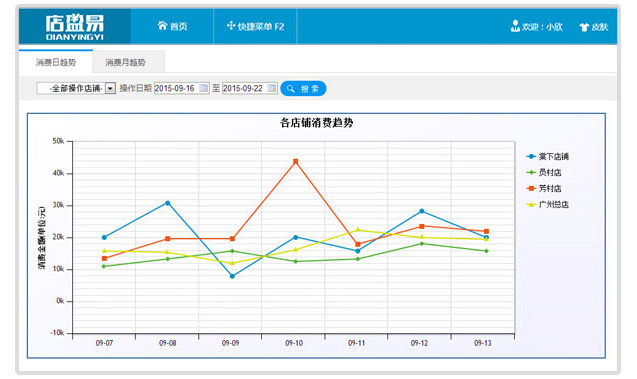Toggle 广州总店 series in chart legend

(x=547, y=204)
